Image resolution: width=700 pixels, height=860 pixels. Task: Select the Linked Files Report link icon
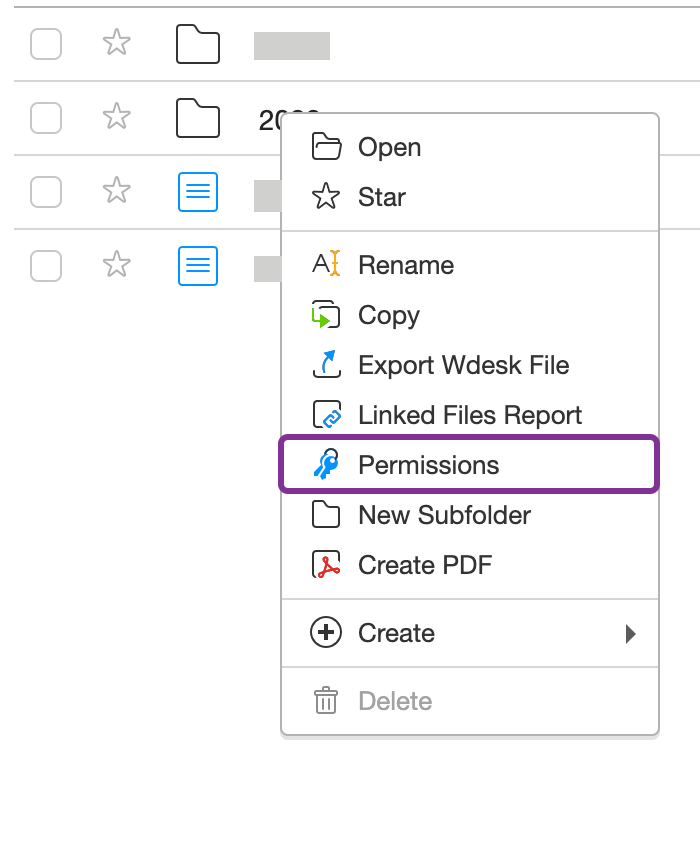(x=326, y=415)
